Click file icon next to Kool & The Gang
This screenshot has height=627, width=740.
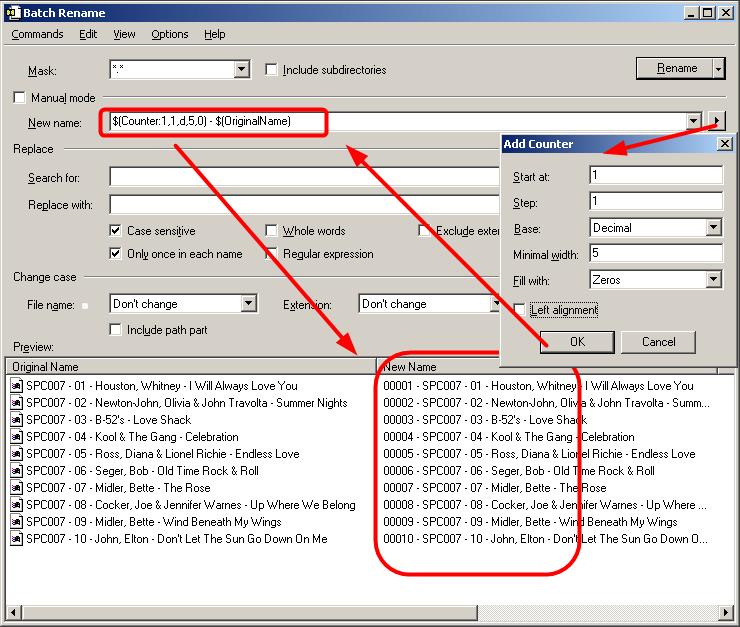tap(17, 437)
